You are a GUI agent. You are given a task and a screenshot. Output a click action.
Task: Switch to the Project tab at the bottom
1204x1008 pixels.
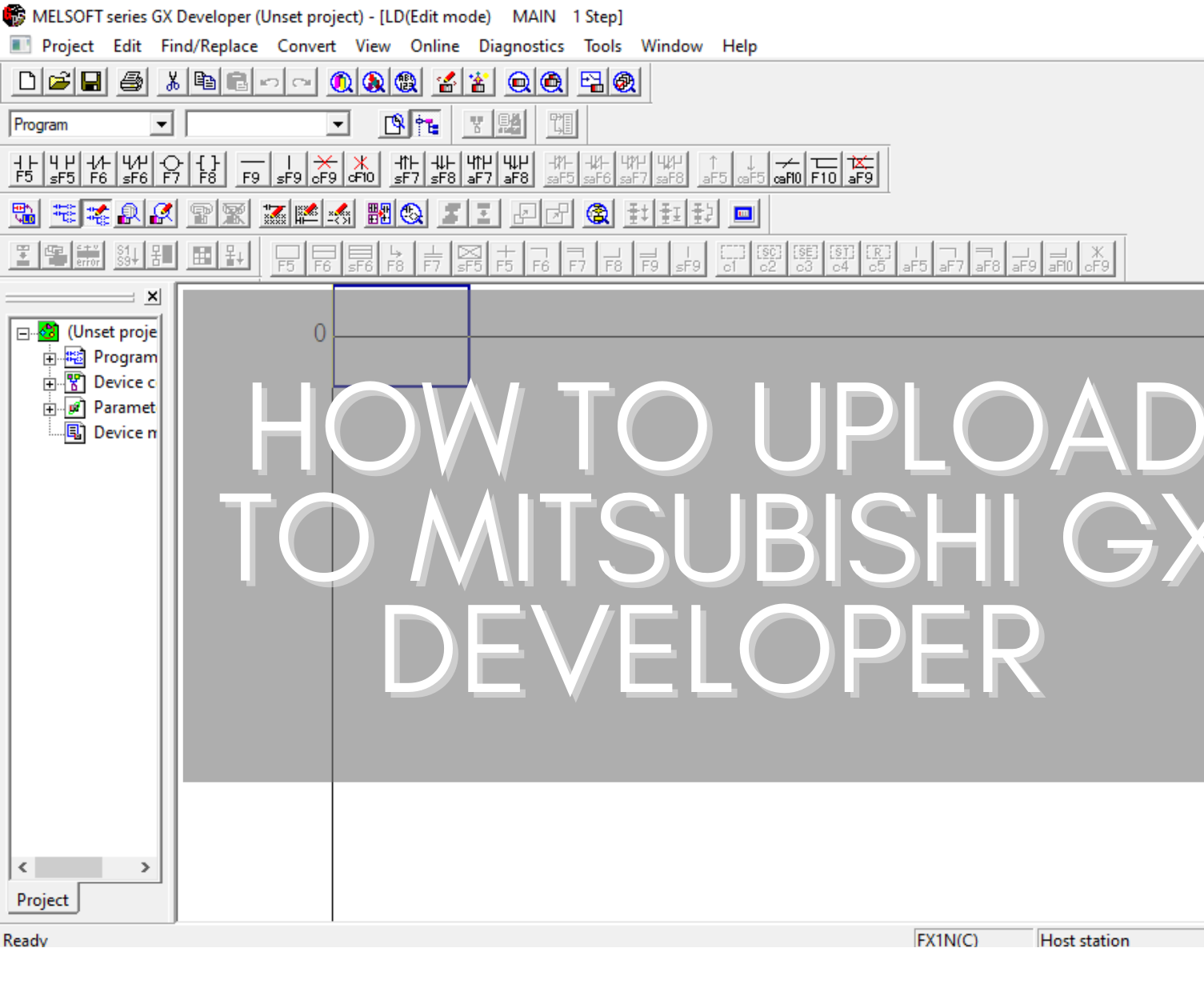point(42,899)
